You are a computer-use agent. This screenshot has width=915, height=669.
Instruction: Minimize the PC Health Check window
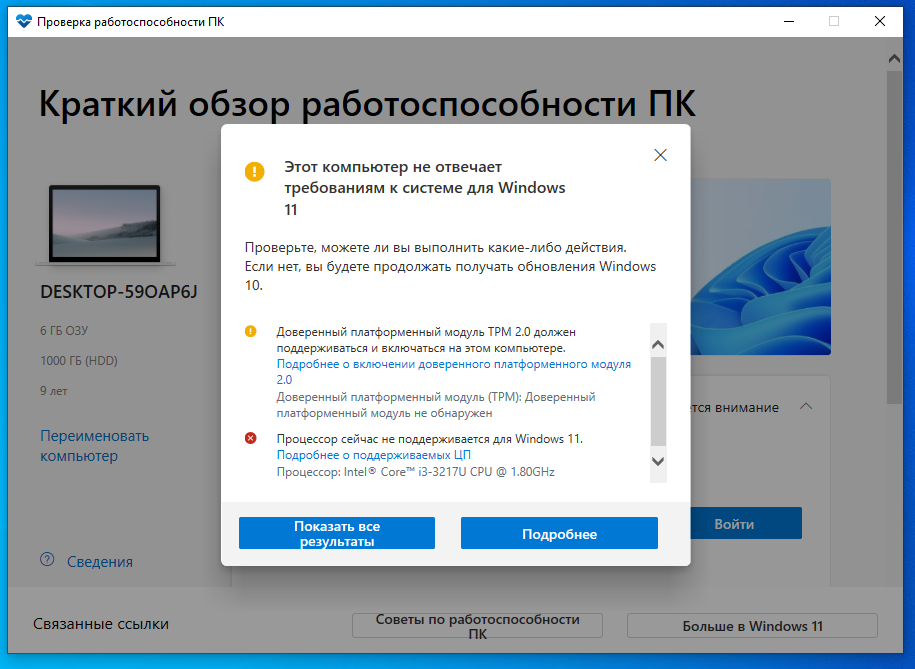(x=789, y=22)
